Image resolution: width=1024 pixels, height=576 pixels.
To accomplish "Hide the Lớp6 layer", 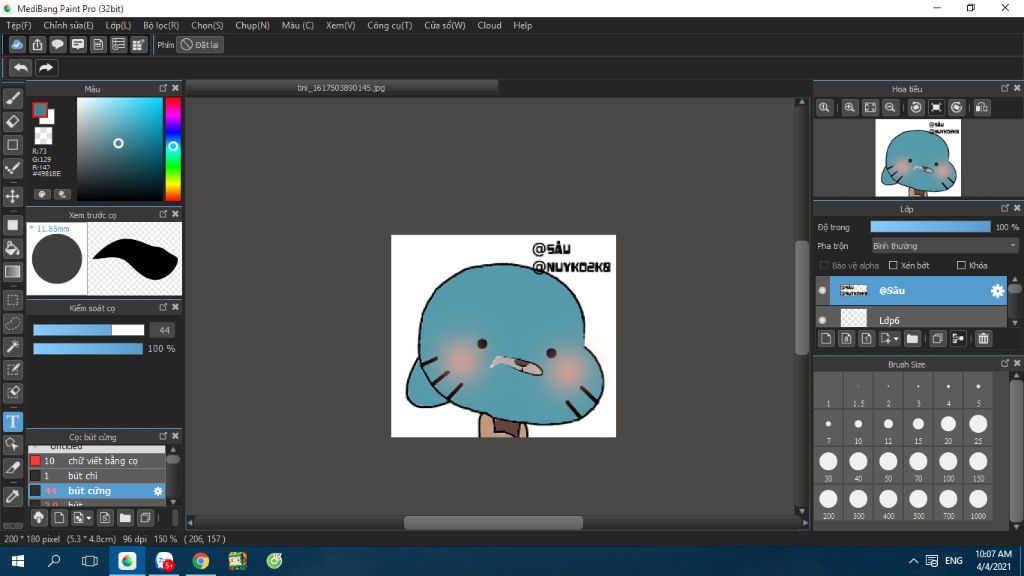I will (x=822, y=320).
